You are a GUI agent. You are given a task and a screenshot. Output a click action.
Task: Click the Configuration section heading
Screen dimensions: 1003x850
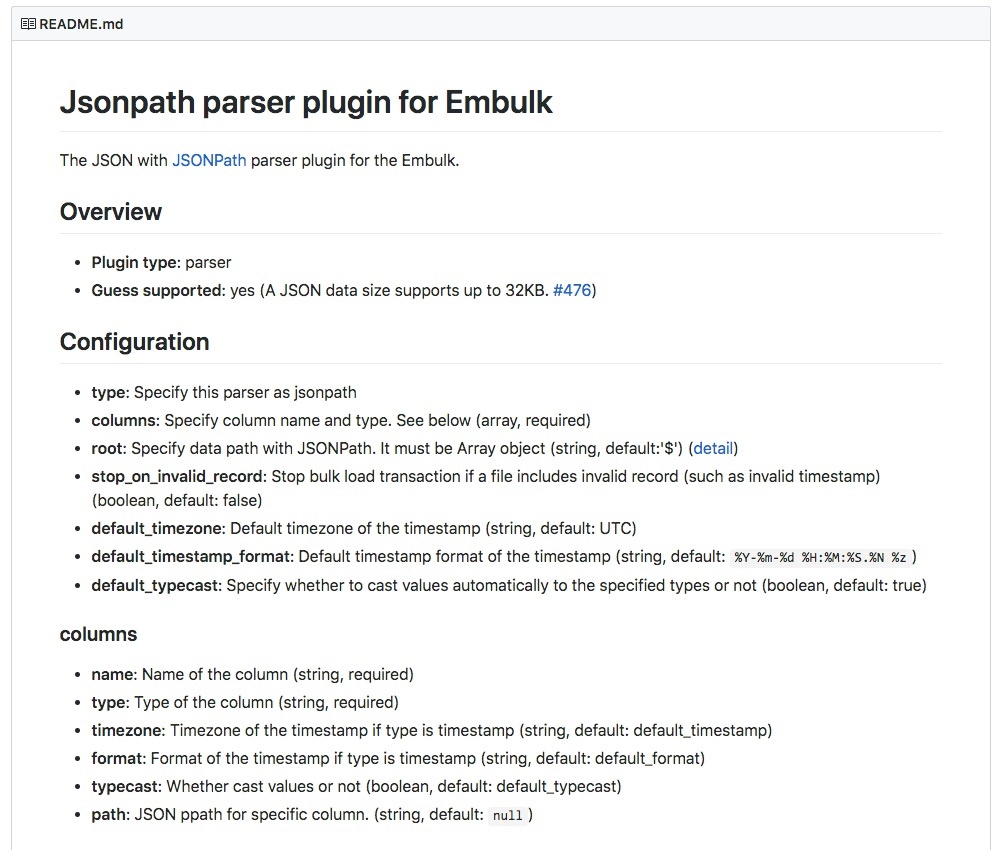134,342
